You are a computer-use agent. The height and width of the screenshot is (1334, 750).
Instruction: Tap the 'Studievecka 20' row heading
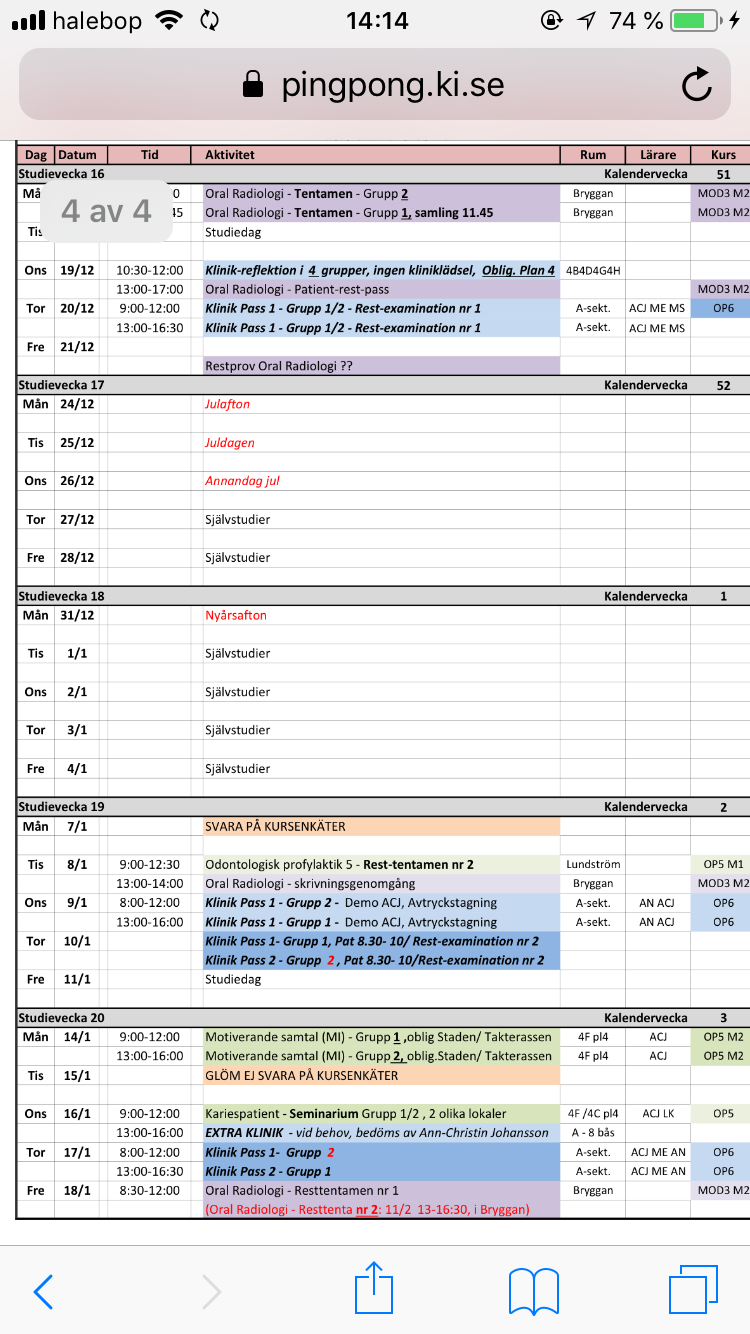(62, 1018)
